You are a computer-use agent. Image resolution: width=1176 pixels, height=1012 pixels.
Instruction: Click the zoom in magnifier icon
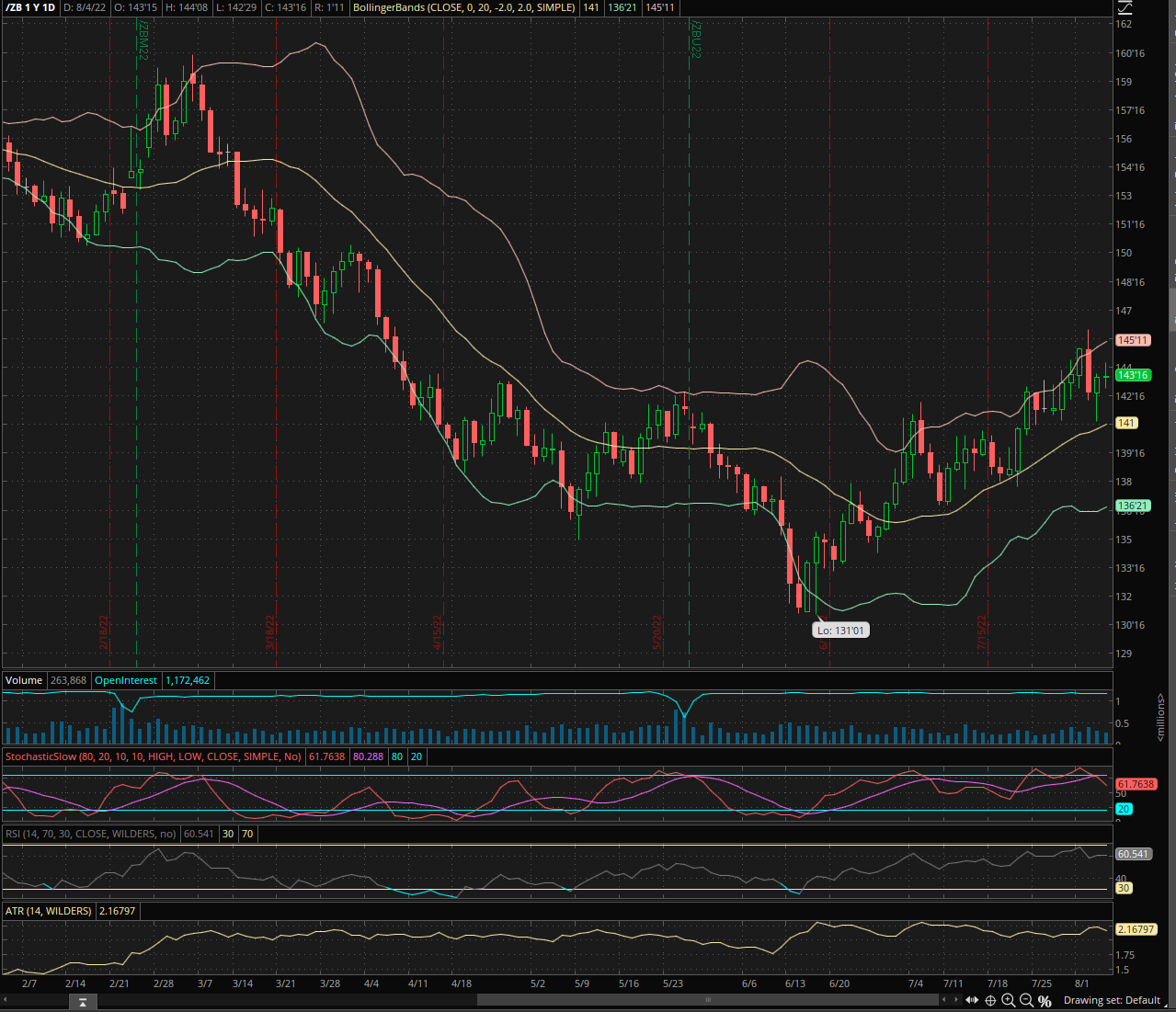pos(1009,1000)
